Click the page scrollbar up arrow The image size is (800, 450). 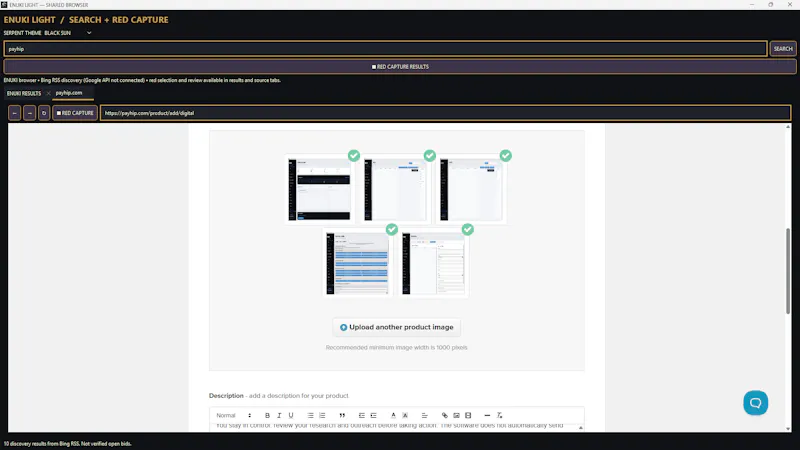coord(788,127)
